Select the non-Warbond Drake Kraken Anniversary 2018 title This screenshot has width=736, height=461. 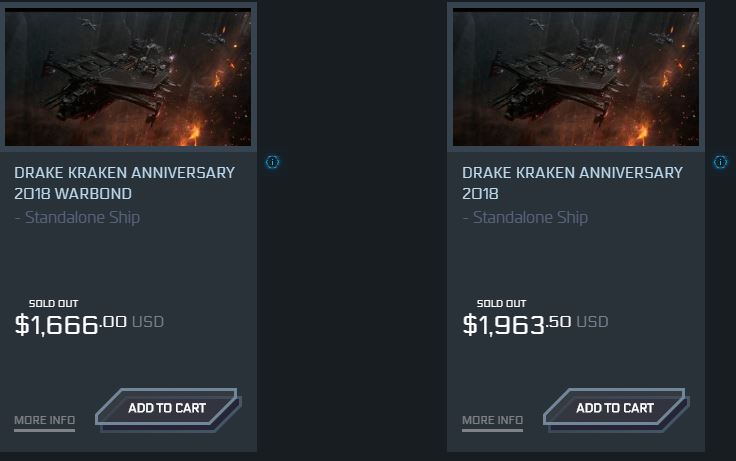(x=572, y=183)
